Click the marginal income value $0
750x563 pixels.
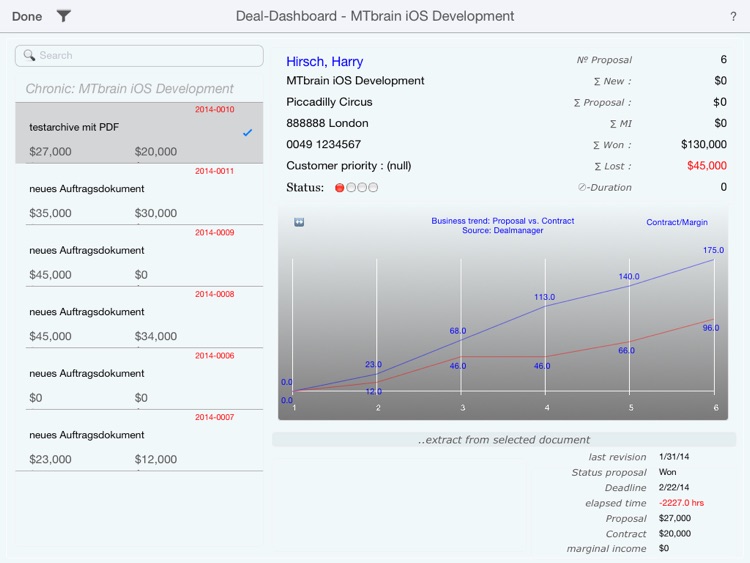[664, 548]
